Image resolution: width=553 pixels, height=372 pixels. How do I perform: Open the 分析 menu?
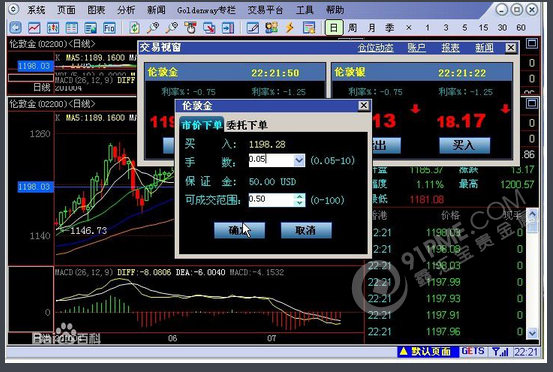(126, 10)
